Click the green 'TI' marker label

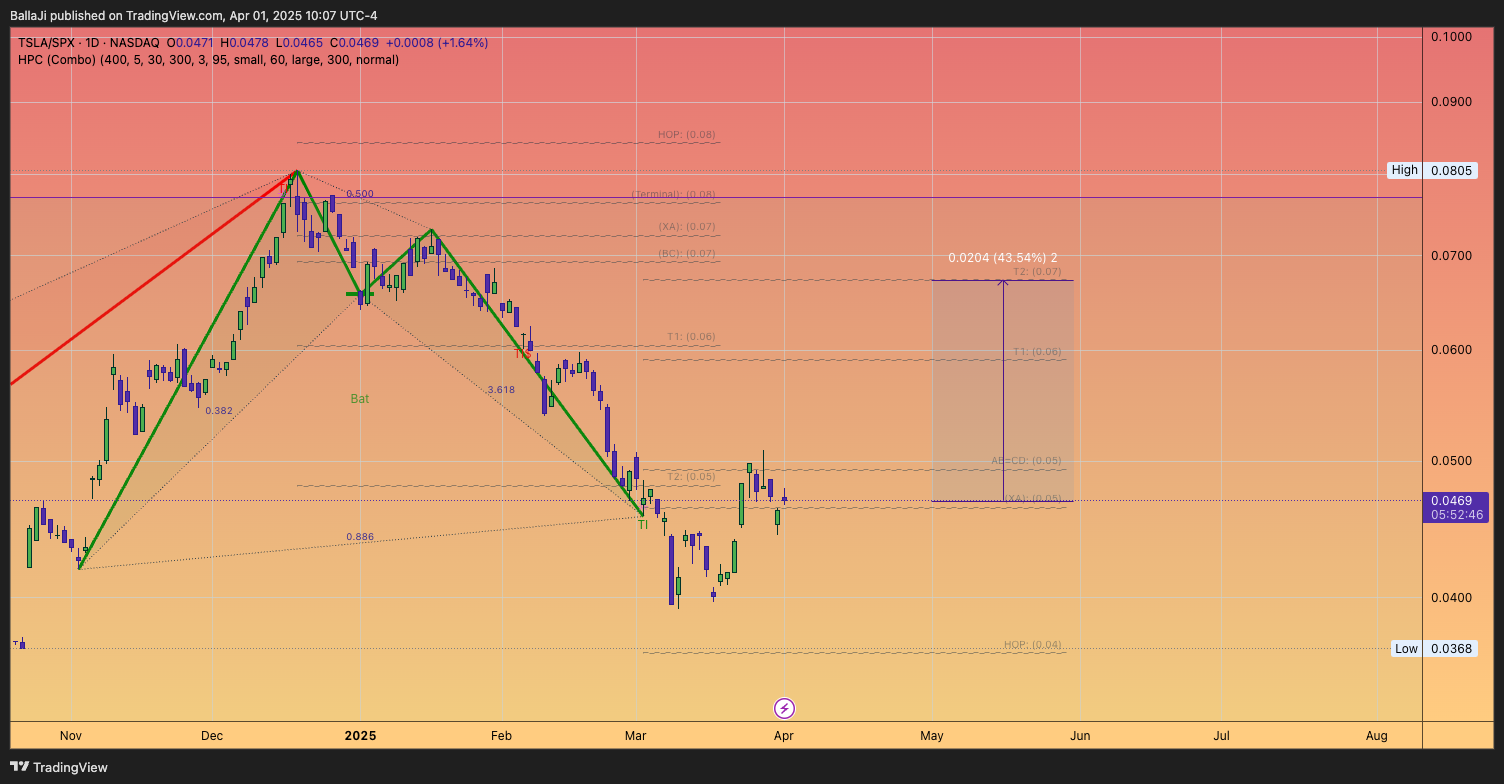coord(643,525)
